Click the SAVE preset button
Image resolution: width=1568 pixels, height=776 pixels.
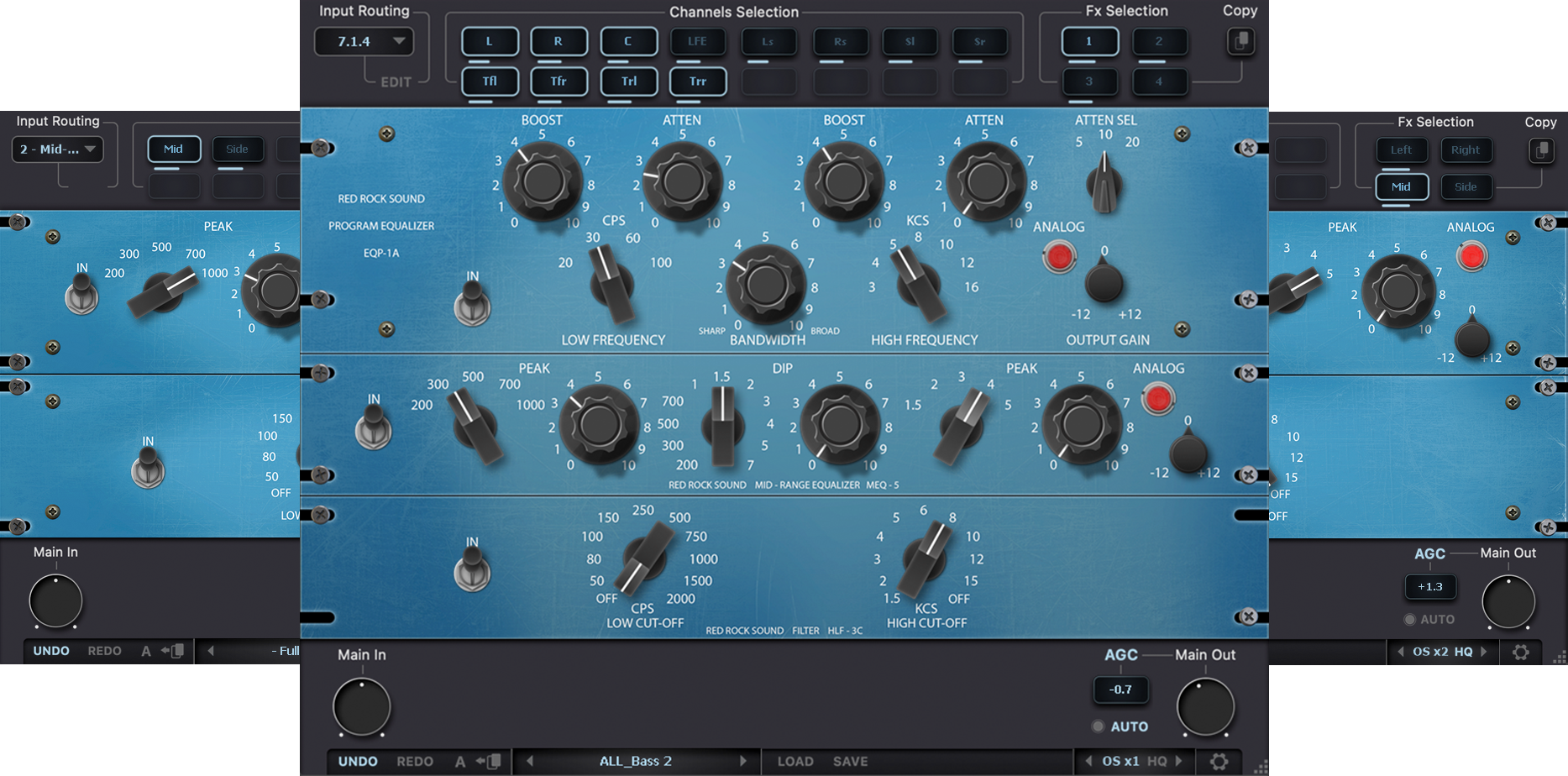(849, 761)
